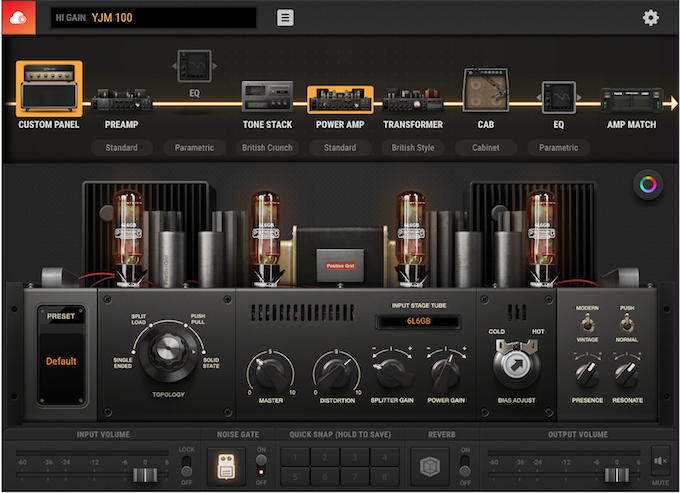Open the Cabinet type dropdown
Image resolution: width=680 pixels, height=493 pixels.
click(x=486, y=147)
